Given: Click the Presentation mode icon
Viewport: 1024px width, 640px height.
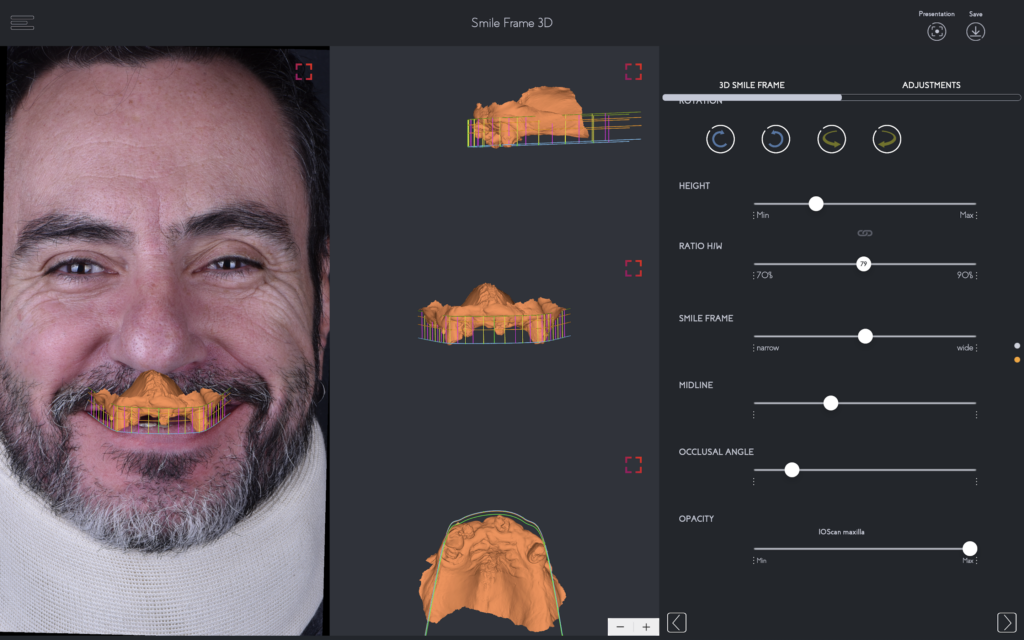Looking at the screenshot, I should coord(936,31).
